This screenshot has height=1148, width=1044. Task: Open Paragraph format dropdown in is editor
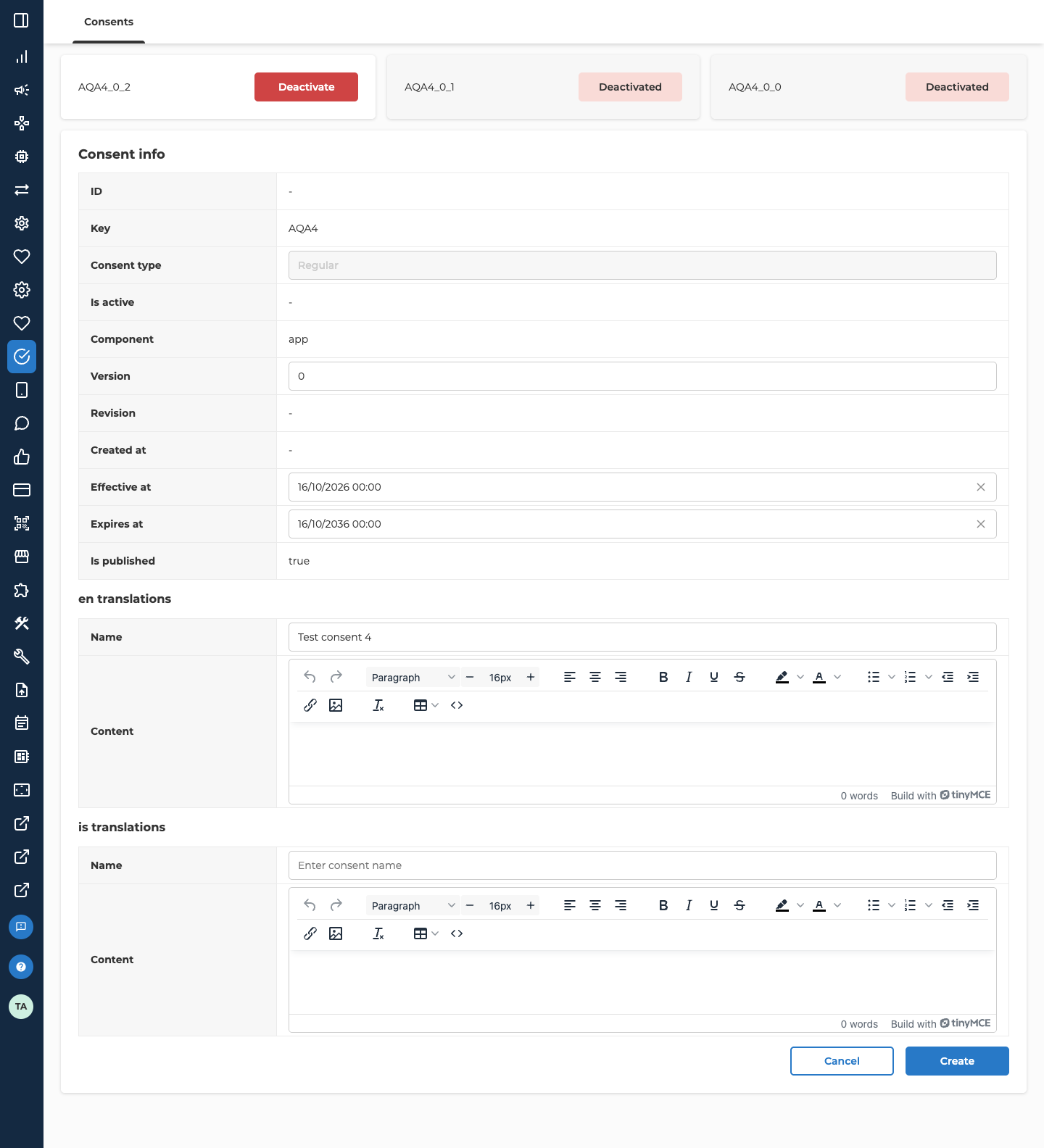pyautogui.click(x=413, y=906)
